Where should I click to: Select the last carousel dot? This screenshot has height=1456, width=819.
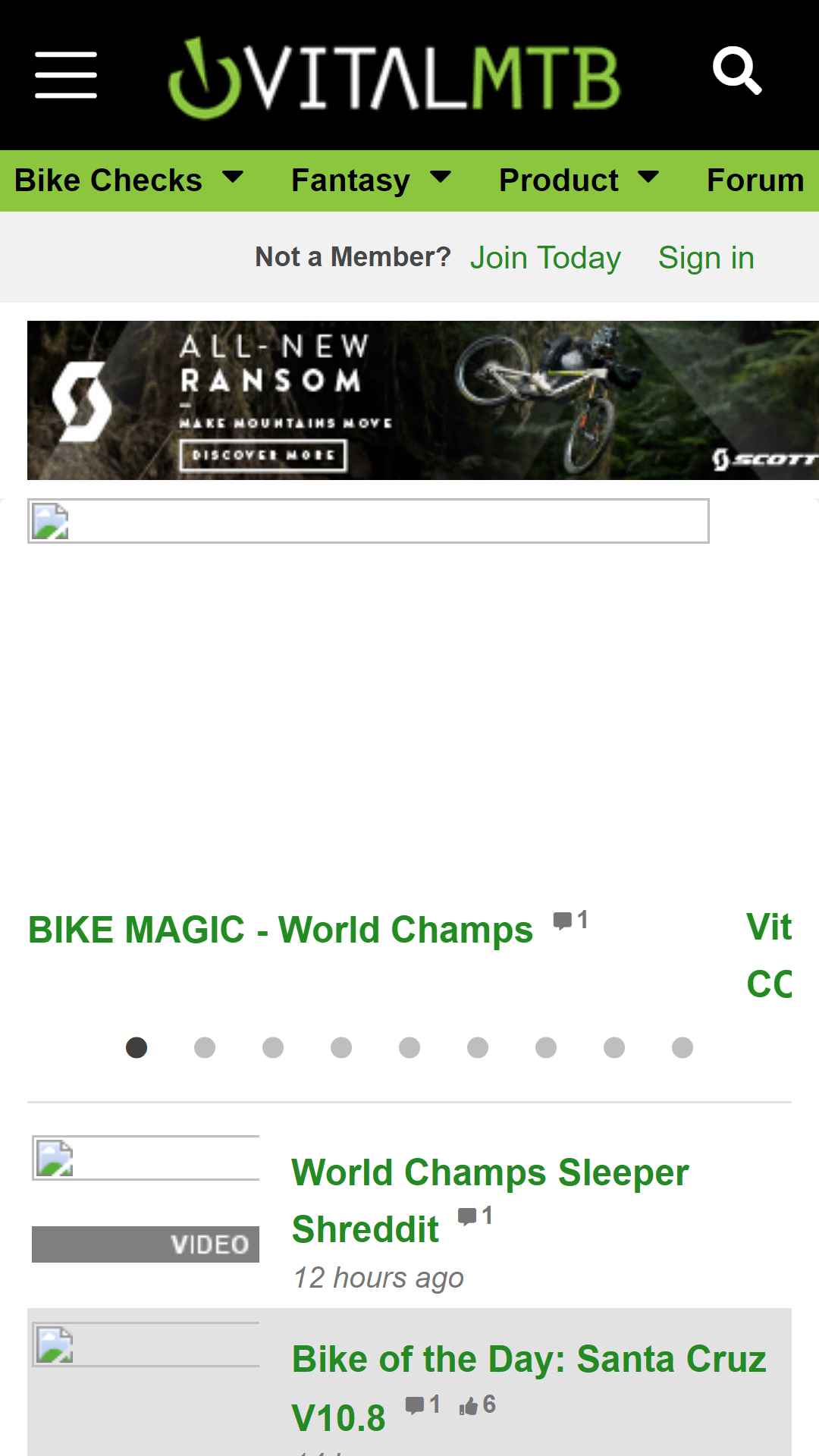pyautogui.click(x=682, y=1047)
